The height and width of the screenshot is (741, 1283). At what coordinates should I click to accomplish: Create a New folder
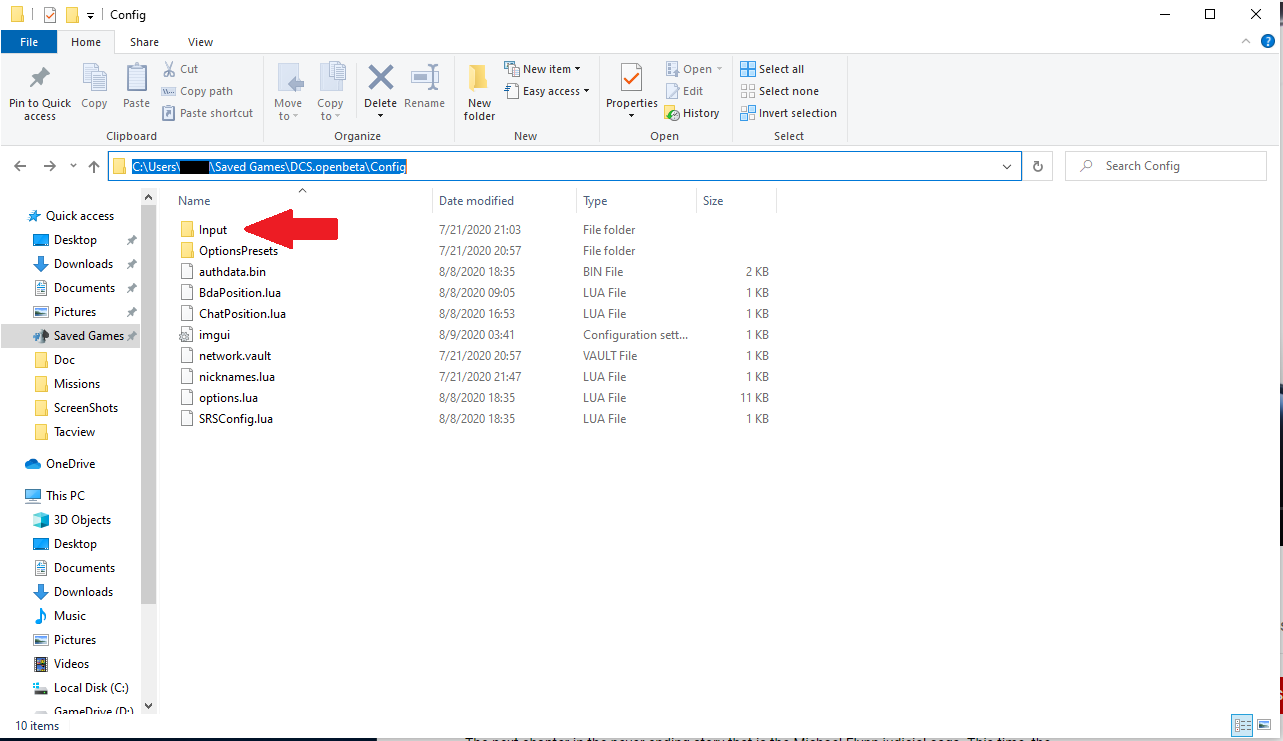tap(479, 93)
